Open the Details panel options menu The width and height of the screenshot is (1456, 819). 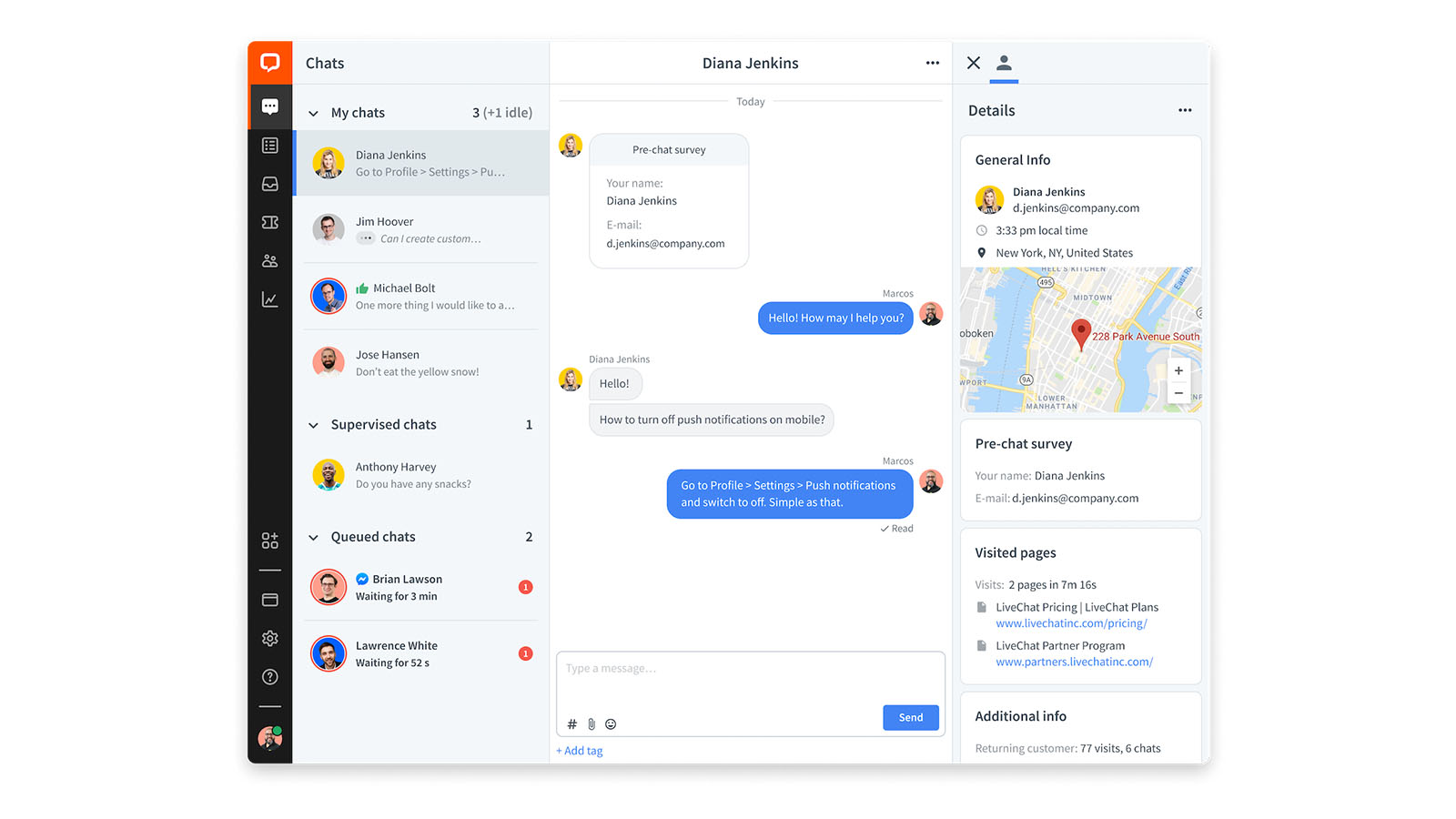1185,109
